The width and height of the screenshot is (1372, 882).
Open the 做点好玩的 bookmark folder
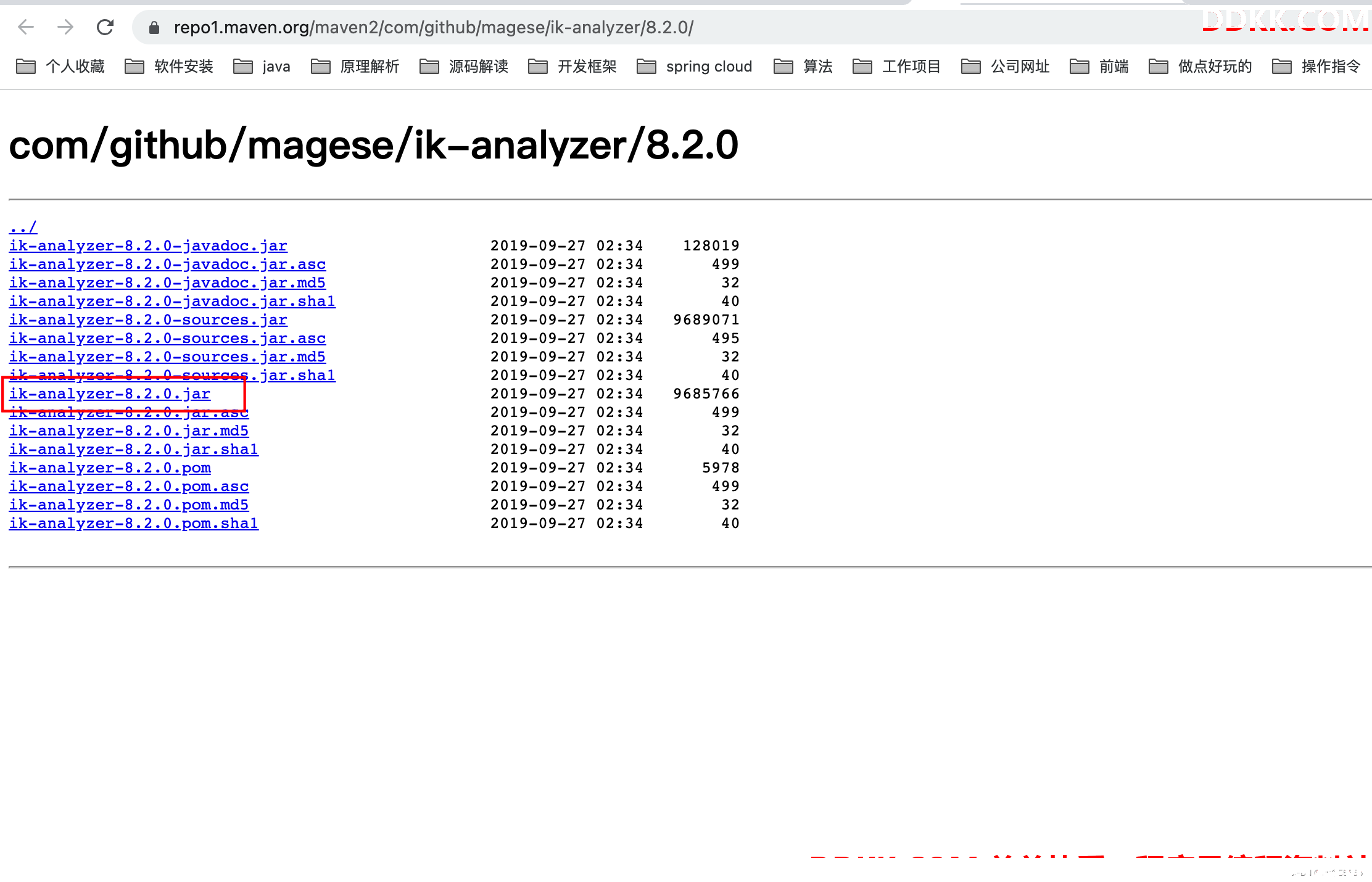click(1200, 66)
